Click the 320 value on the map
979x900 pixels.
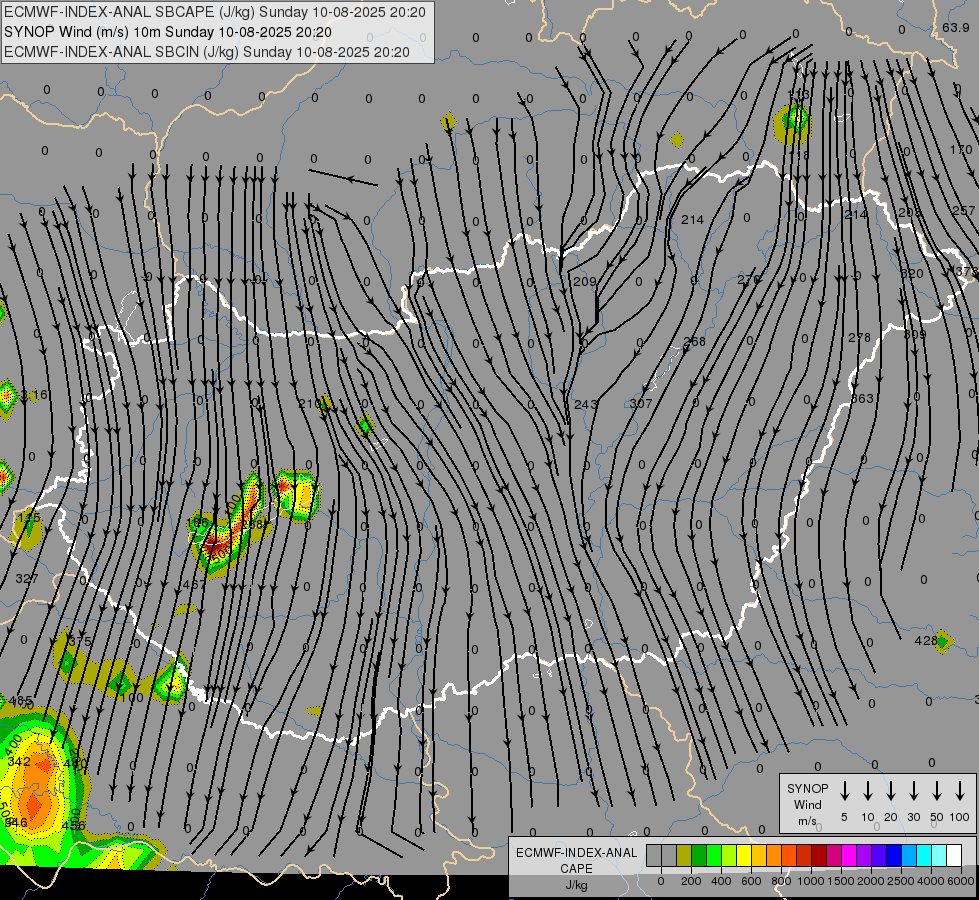912,274
